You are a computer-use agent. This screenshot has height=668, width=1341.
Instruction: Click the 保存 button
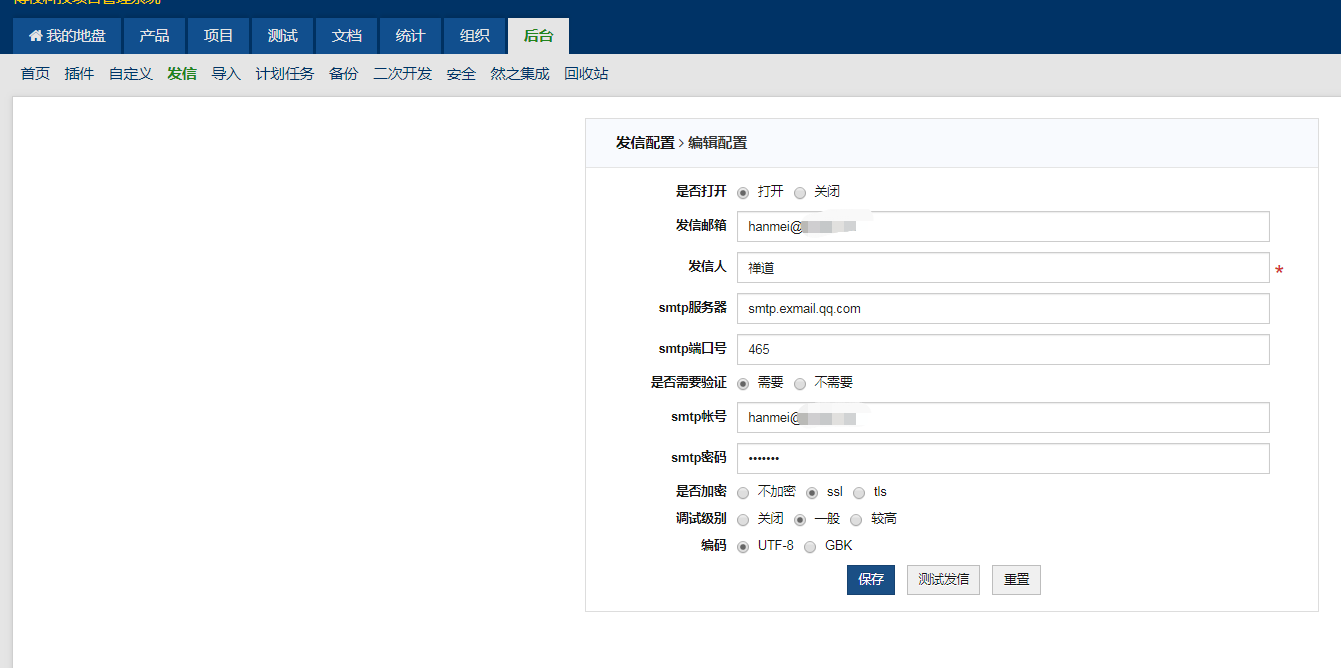tap(870, 580)
